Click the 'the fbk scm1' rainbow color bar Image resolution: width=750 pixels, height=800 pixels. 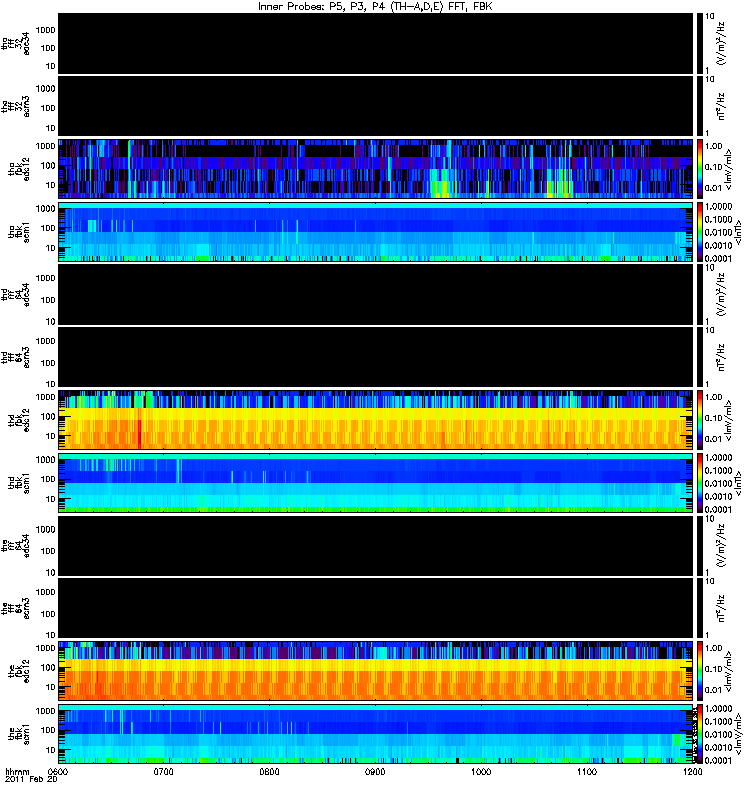click(x=699, y=734)
